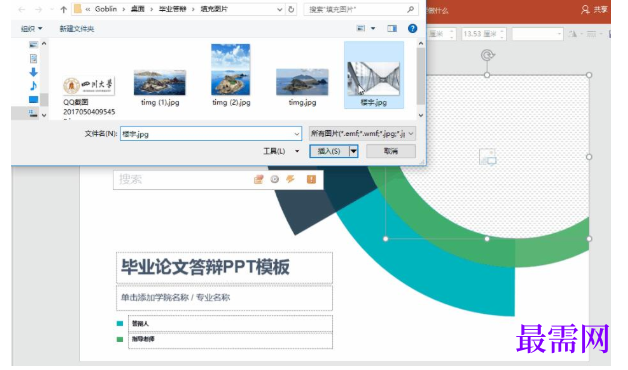Screen dimensions: 628x370
Task: Open the help for this dialog
Action: 412,28
